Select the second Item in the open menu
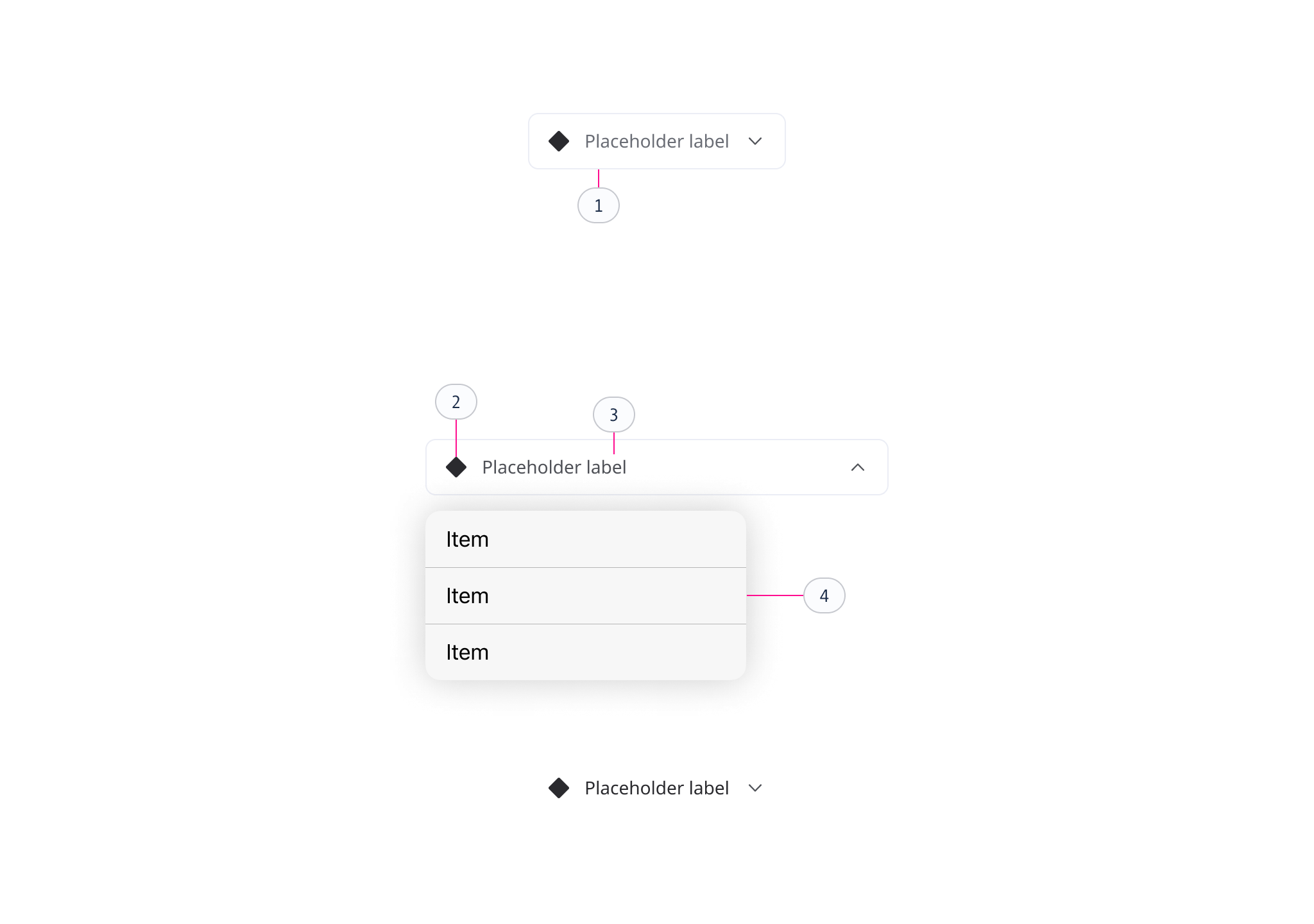The height and width of the screenshot is (924, 1314). tap(586, 595)
